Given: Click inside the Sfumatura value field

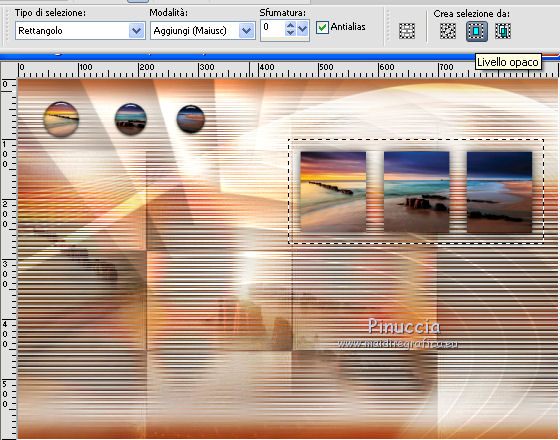Looking at the screenshot, I should pos(273,29).
